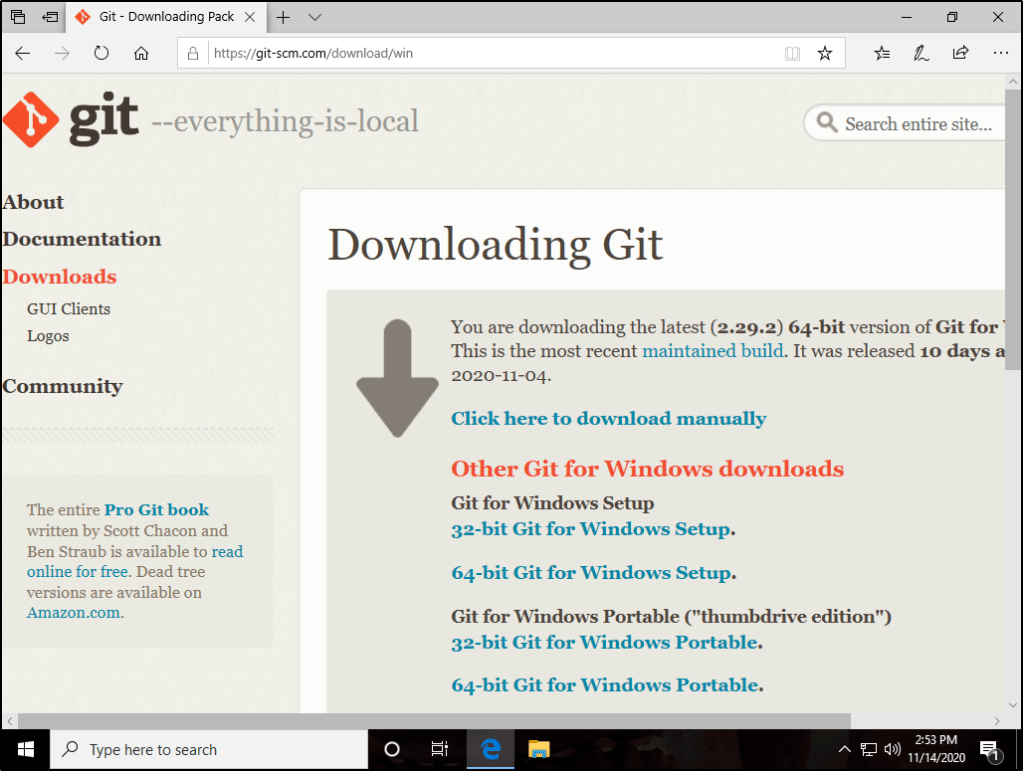Click the Share icon in the browser toolbar
The image size is (1023, 771).
coord(960,54)
